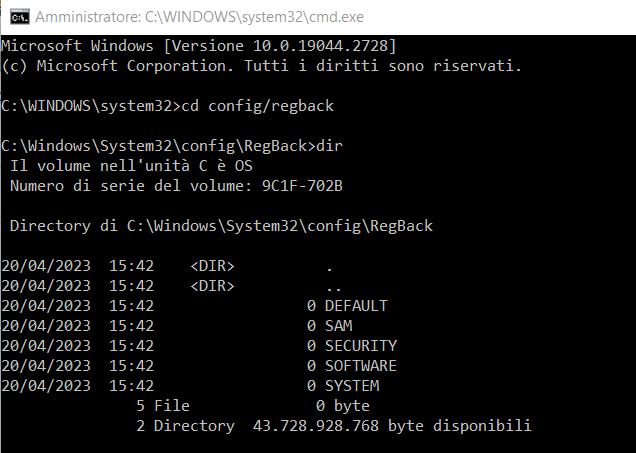
Task: Click the free space value 43.728.928.768 byte
Action: point(338,426)
